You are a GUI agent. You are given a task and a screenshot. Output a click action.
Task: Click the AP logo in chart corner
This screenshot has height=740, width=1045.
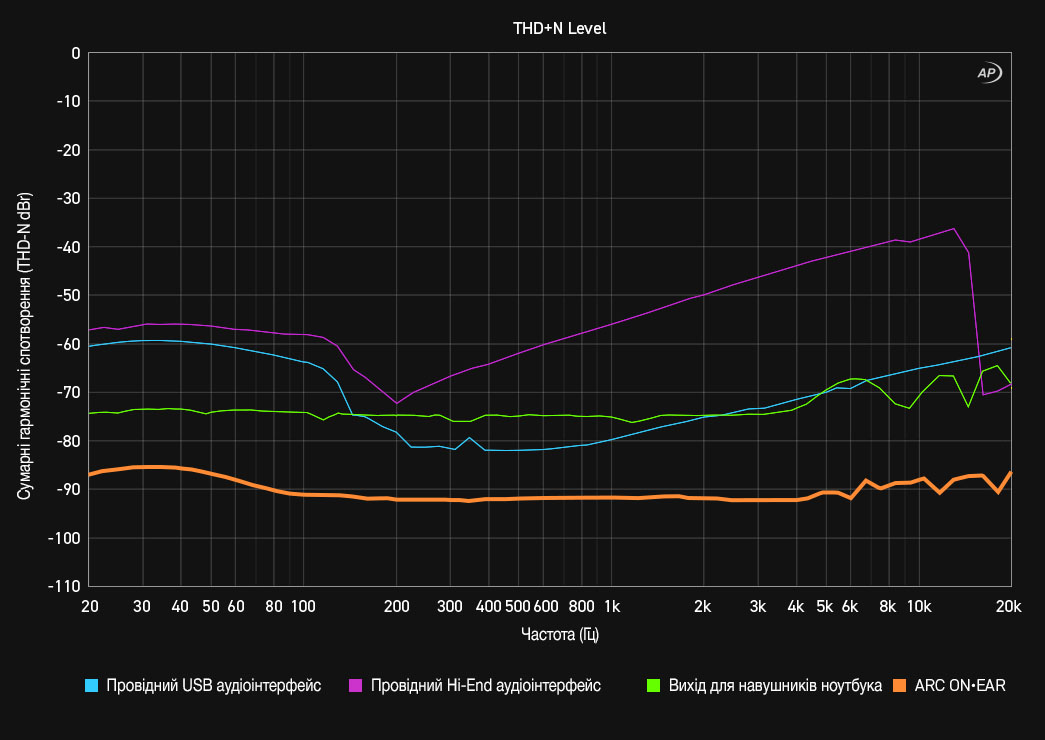point(988,73)
